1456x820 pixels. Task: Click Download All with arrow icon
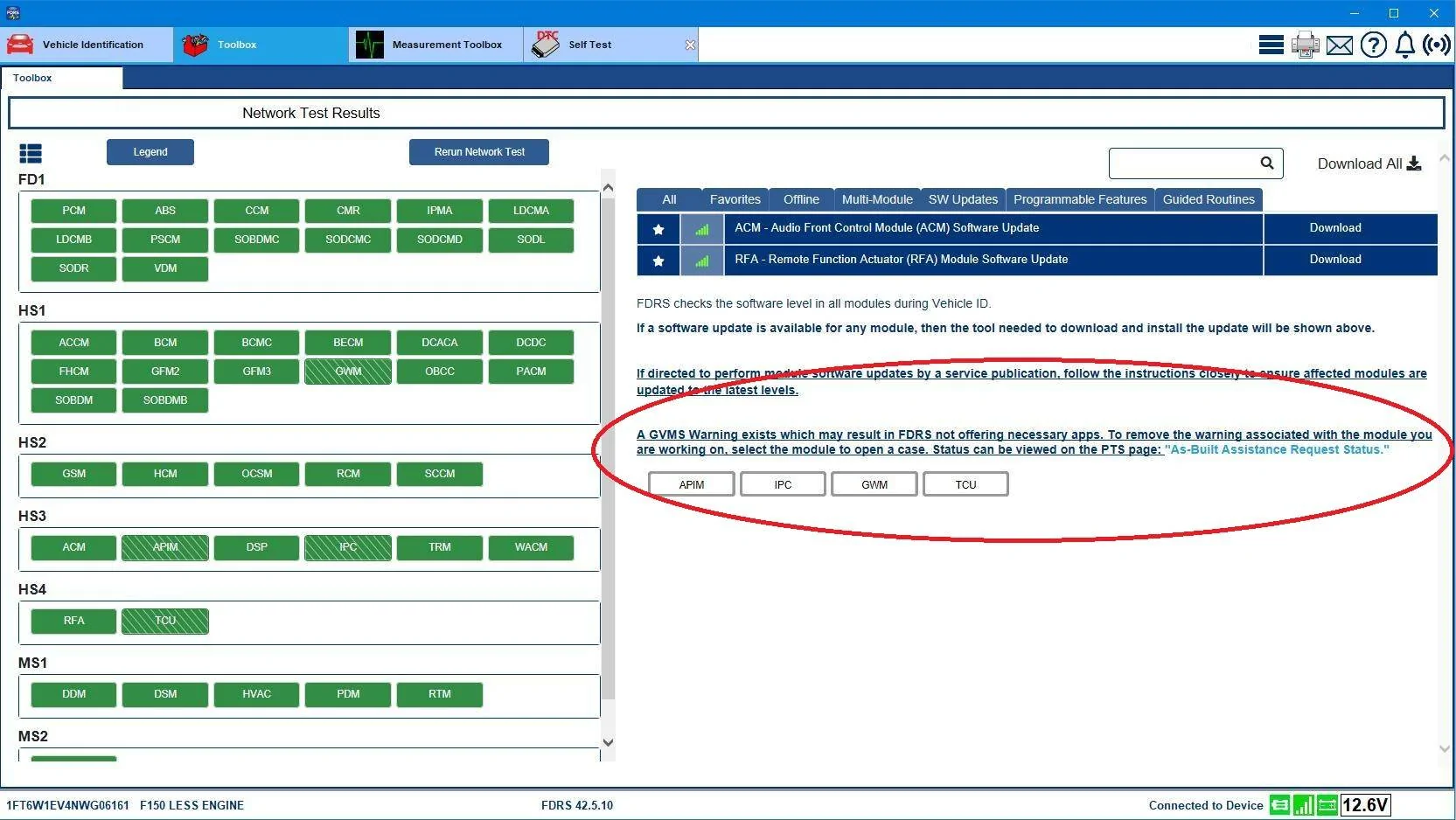click(x=1369, y=163)
